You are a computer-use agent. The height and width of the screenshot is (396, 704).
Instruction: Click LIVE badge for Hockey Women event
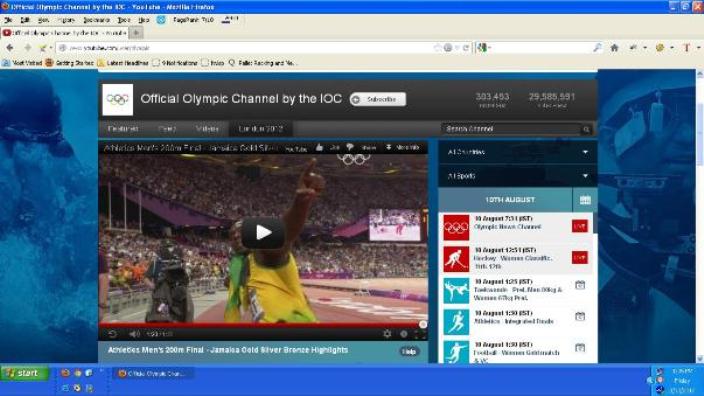click(x=580, y=257)
